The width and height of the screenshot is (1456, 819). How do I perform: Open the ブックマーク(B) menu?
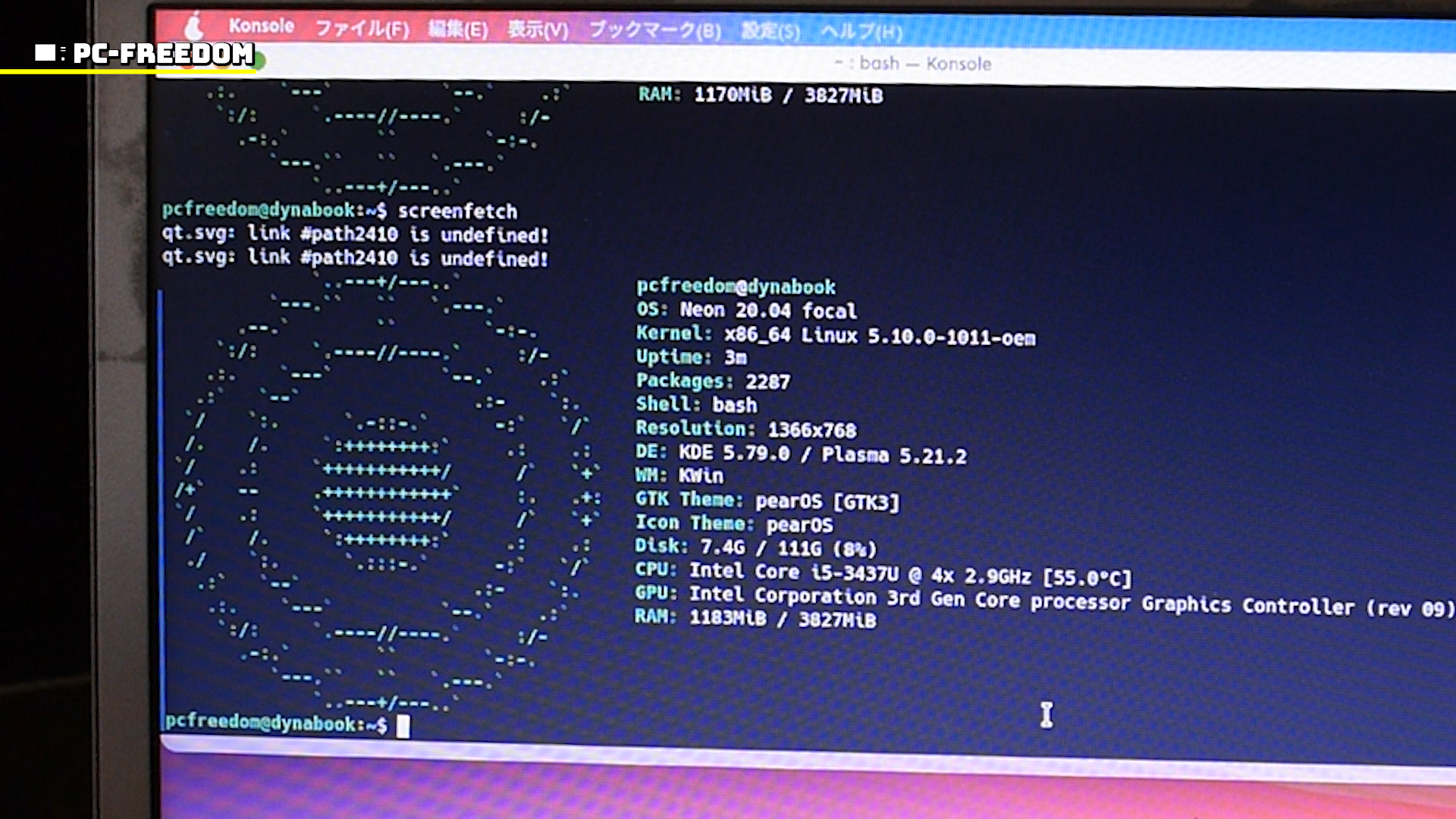coord(654,30)
